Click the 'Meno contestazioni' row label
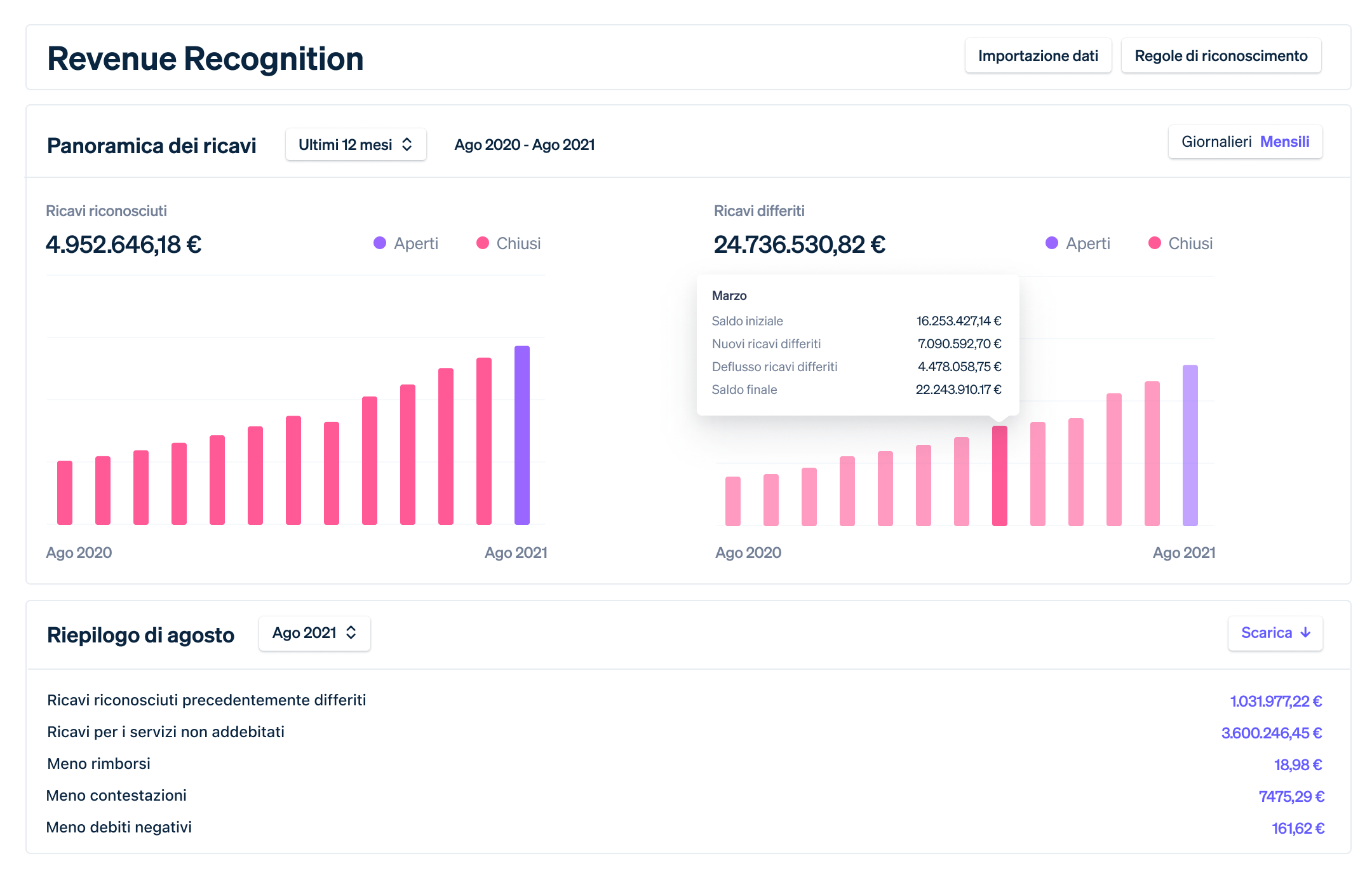 tap(116, 796)
